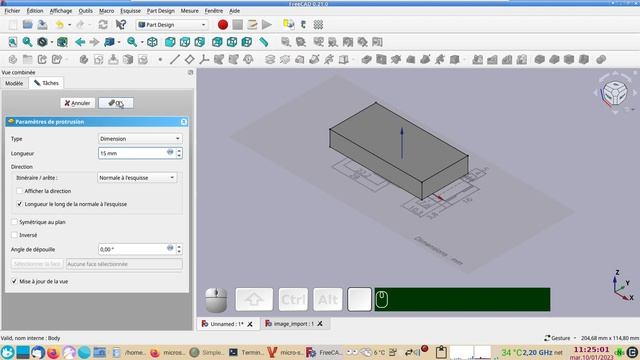Click the Save document icon
Viewport: 640px width, 360px height.
point(42,24)
